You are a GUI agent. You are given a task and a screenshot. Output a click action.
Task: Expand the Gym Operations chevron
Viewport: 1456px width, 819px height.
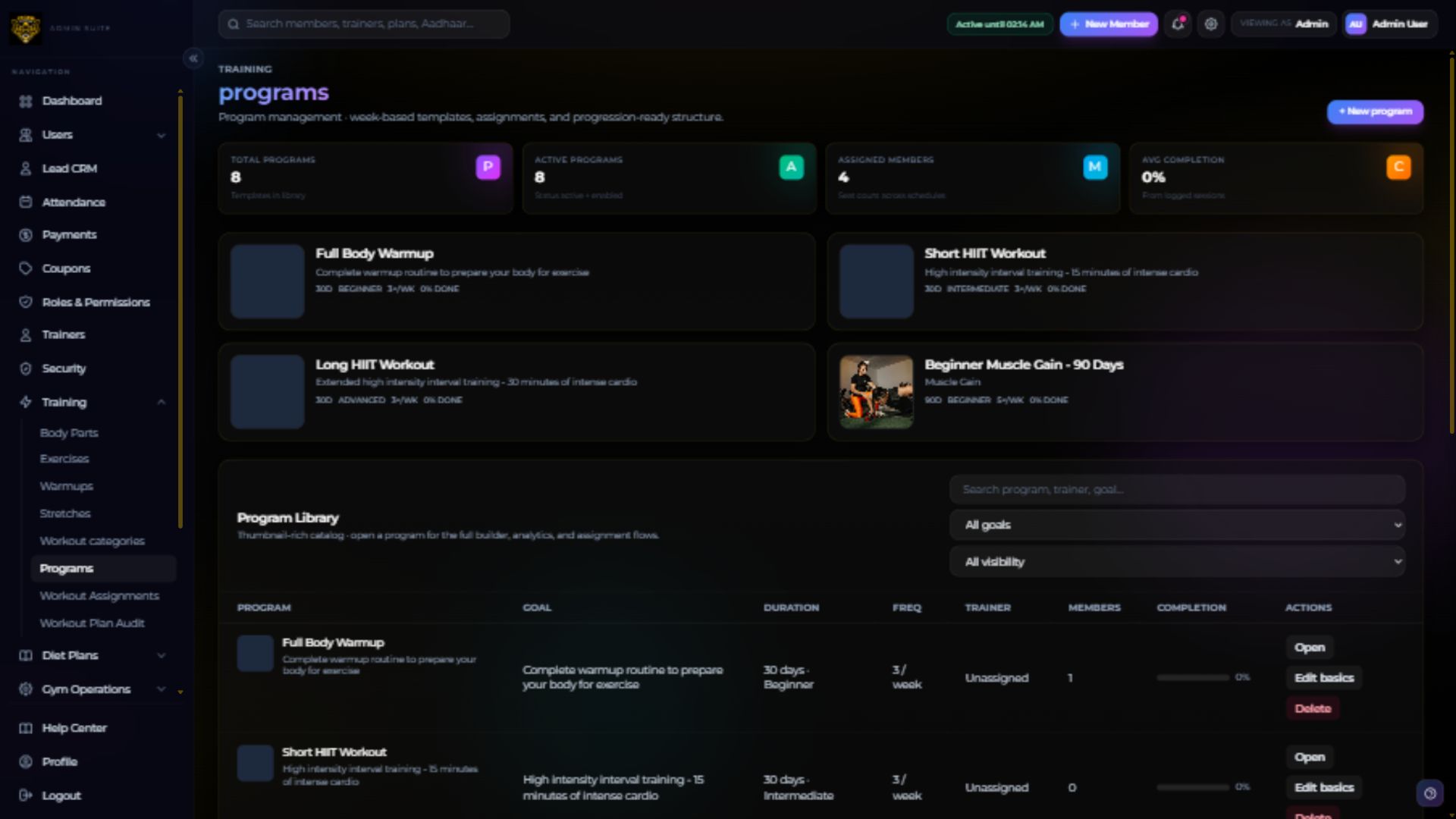[x=161, y=689]
